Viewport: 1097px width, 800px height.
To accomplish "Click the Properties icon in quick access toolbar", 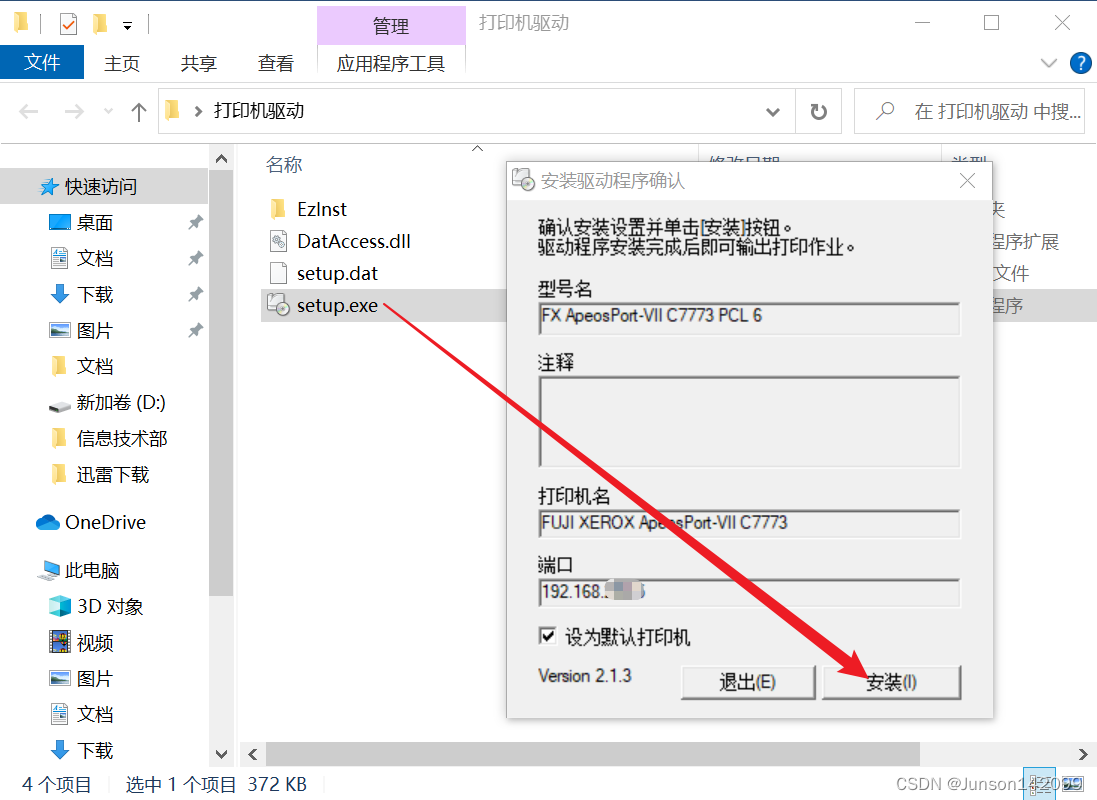I will (68, 24).
